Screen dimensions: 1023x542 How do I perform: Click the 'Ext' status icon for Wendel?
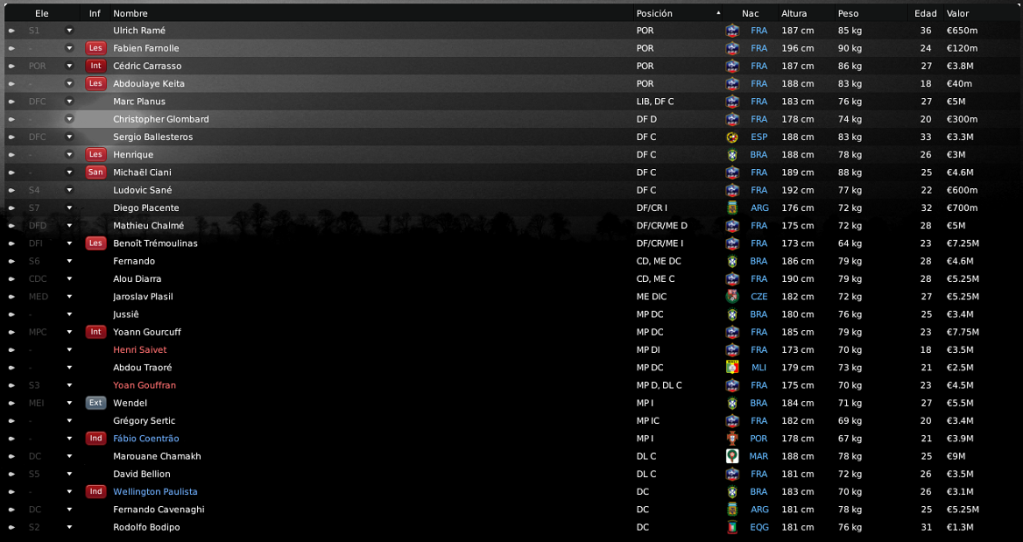(x=95, y=403)
